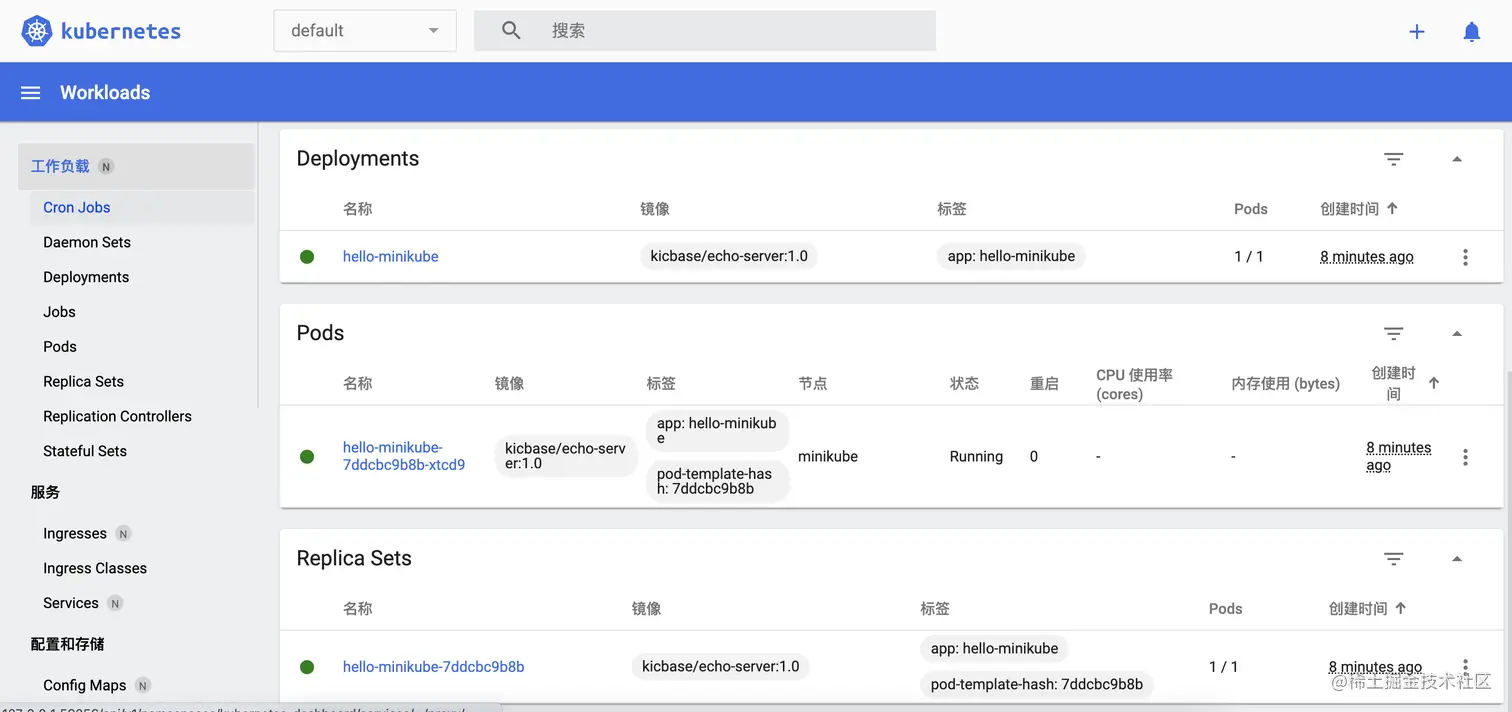Click Workloads title in the blue bar
Image resolution: width=1512 pixels, height=712 pixels.
[x=105, y=93]
